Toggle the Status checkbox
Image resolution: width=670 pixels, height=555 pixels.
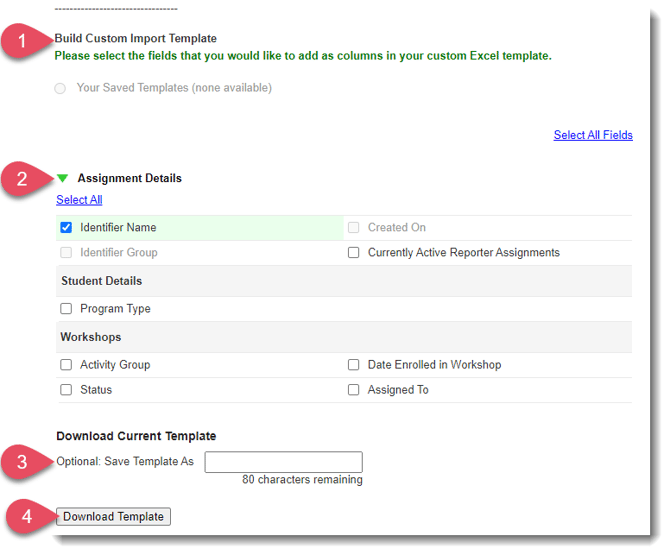67,390
